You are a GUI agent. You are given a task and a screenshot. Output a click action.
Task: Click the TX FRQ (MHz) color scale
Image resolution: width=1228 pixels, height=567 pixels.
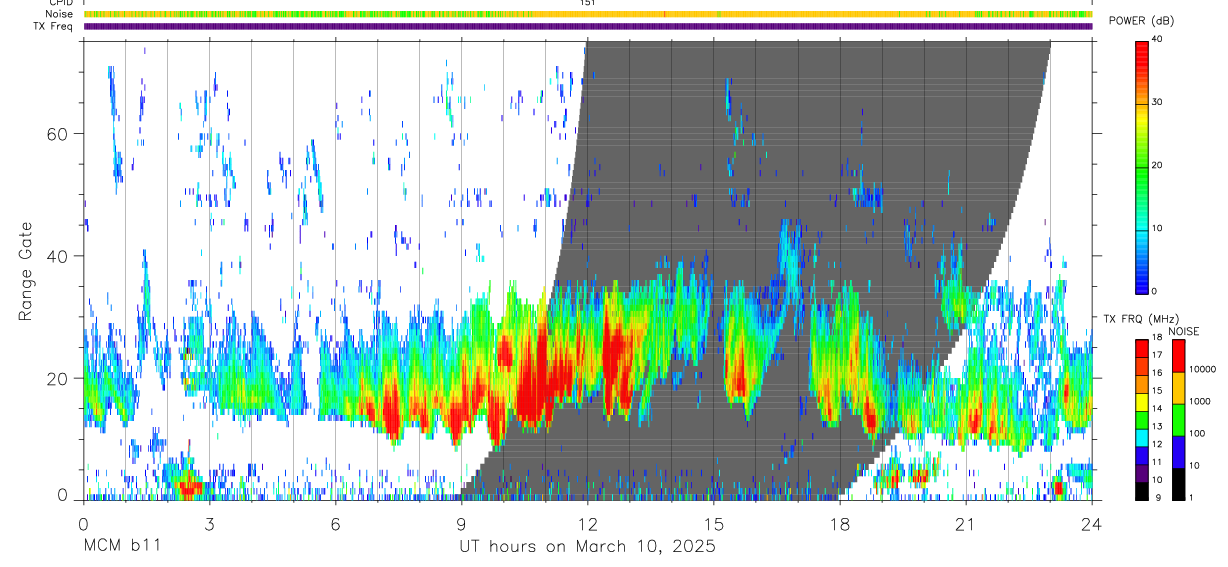(x=1143, y=419)
